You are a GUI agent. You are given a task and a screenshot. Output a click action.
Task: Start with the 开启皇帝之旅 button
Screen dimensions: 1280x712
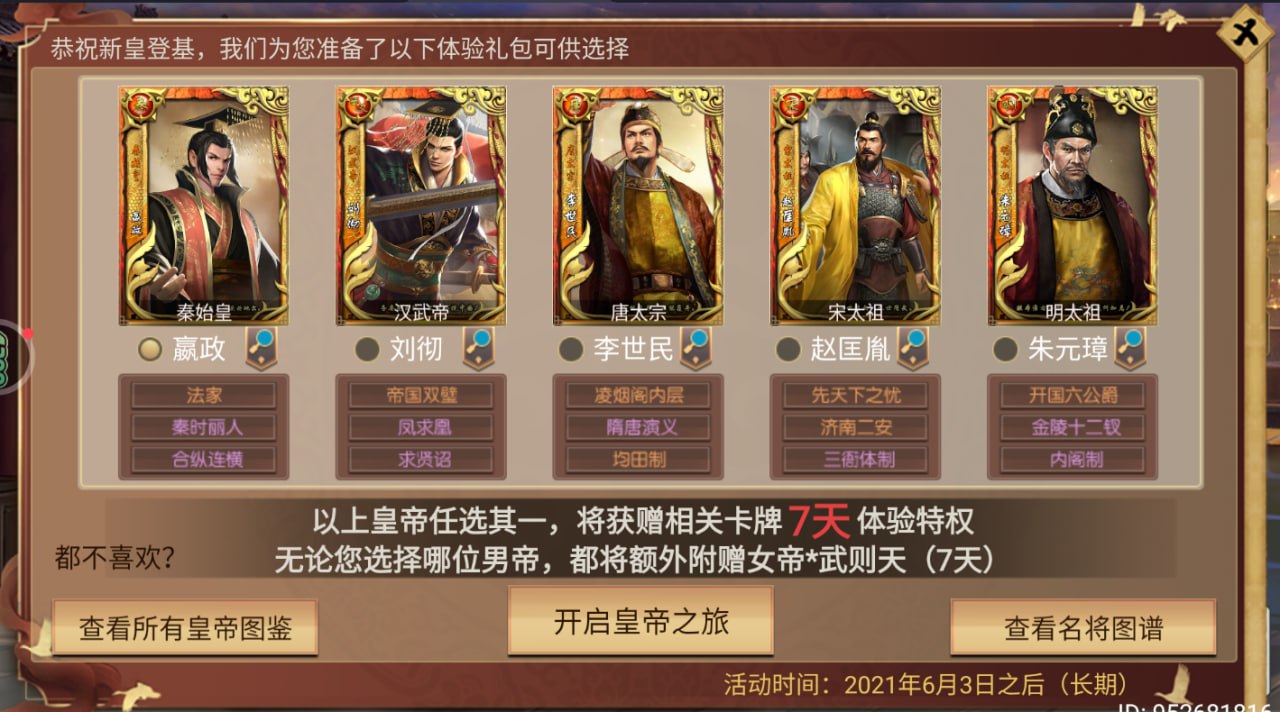point(641,622)
